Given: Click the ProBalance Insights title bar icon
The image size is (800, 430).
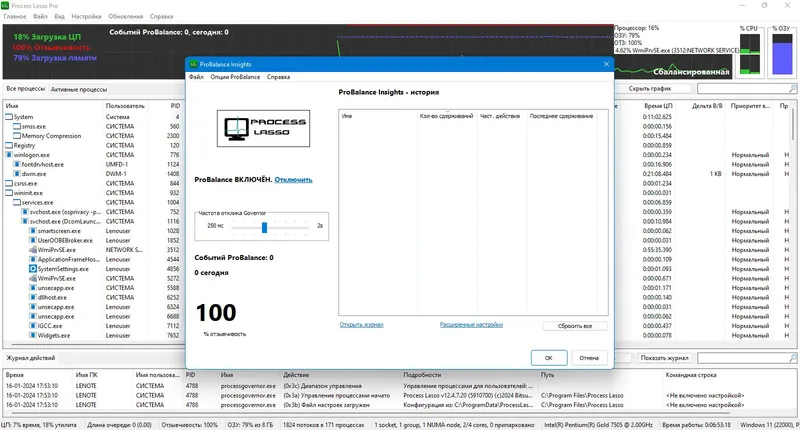Looking at the screenshot, I should coord(193,64).
